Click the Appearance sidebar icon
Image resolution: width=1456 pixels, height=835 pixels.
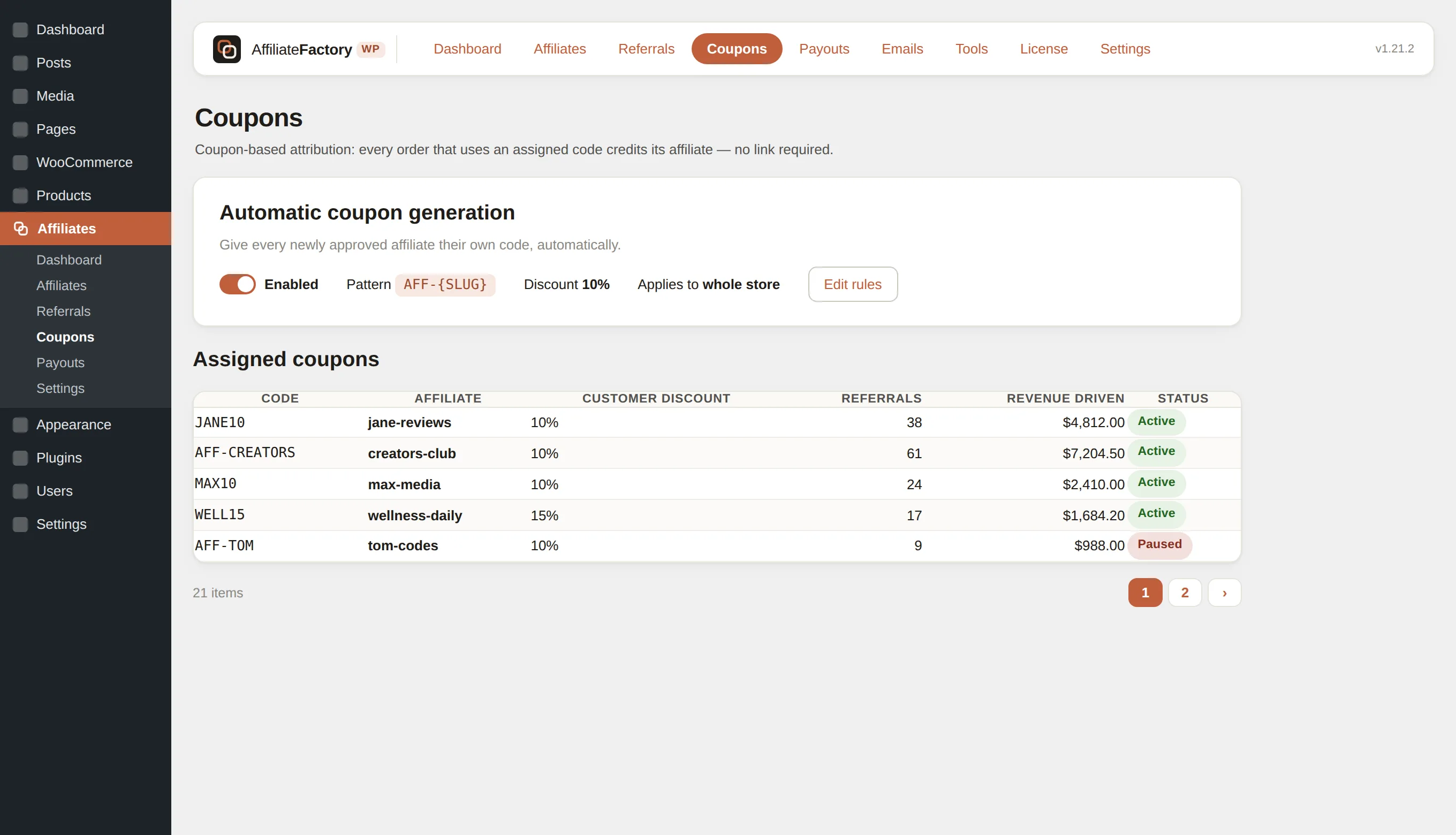coord(20,425)
